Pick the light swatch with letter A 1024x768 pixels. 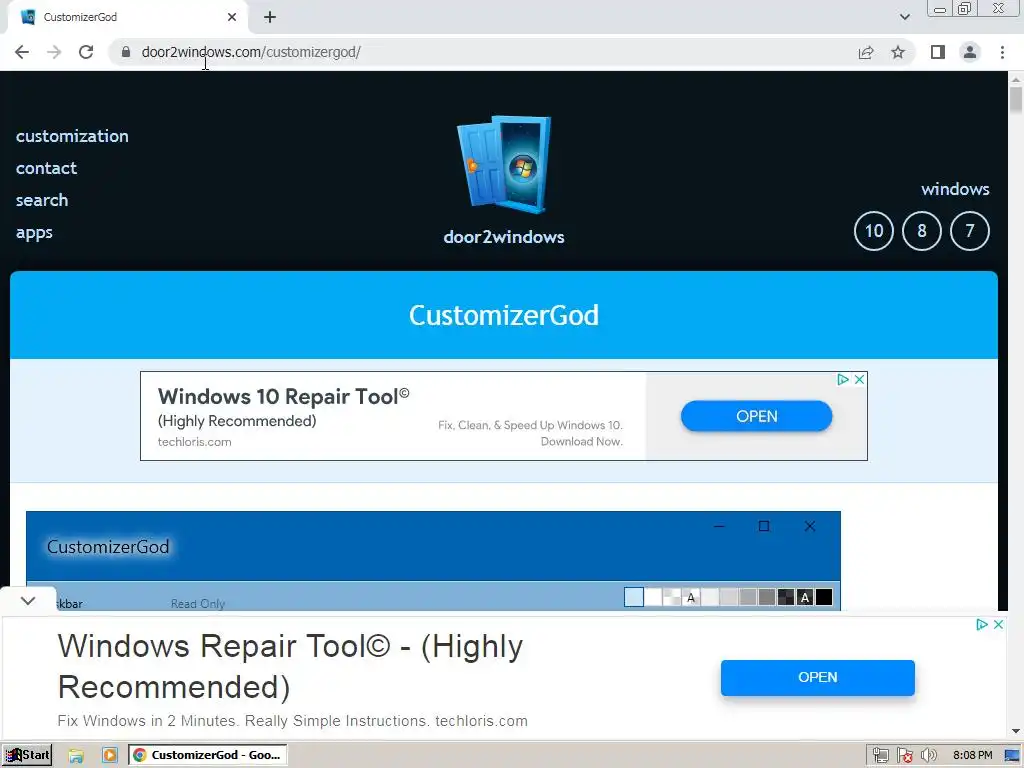(x=691, y=597)
